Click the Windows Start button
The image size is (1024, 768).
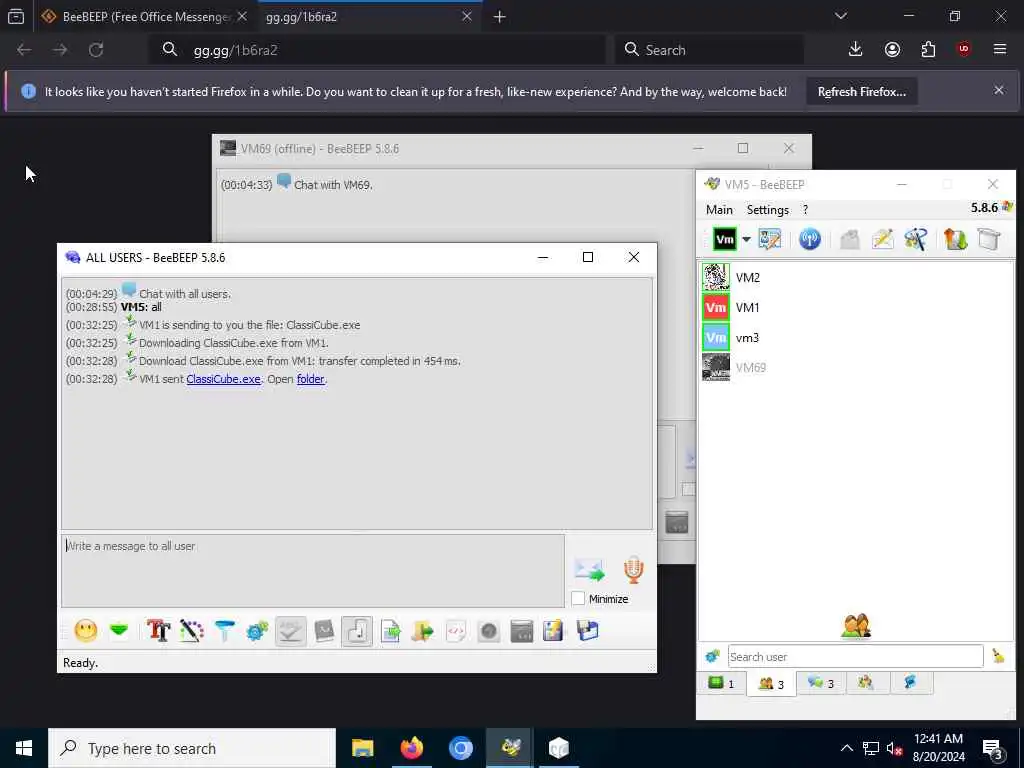tap(24, 748)
